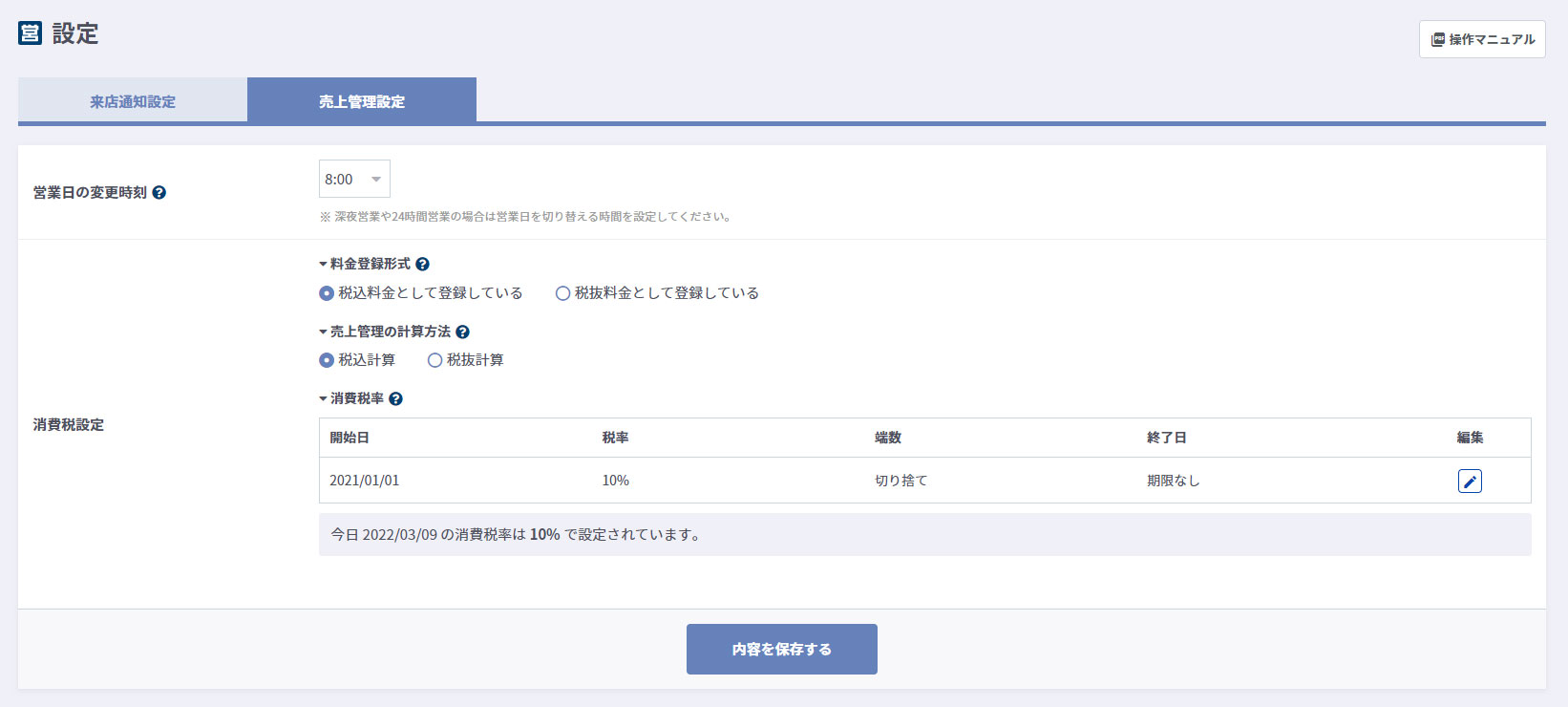
Task: Open the 8:00 business day time dropdown
Action: click(x=354, y=180)
